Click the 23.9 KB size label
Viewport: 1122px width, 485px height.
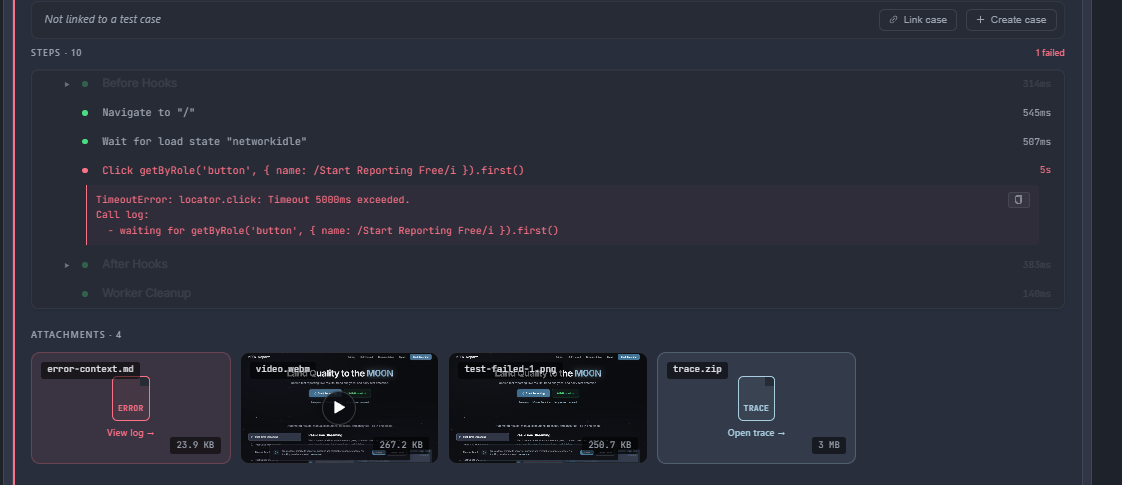[x=195, y=445]
